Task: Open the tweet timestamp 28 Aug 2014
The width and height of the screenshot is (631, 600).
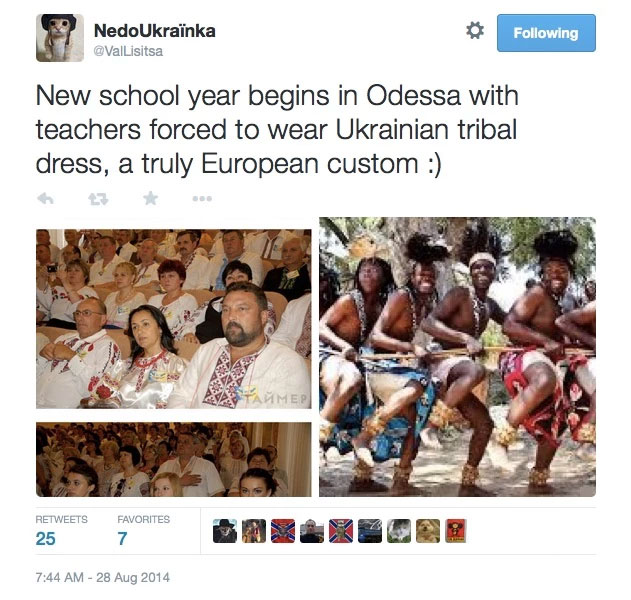Action: 103,577
